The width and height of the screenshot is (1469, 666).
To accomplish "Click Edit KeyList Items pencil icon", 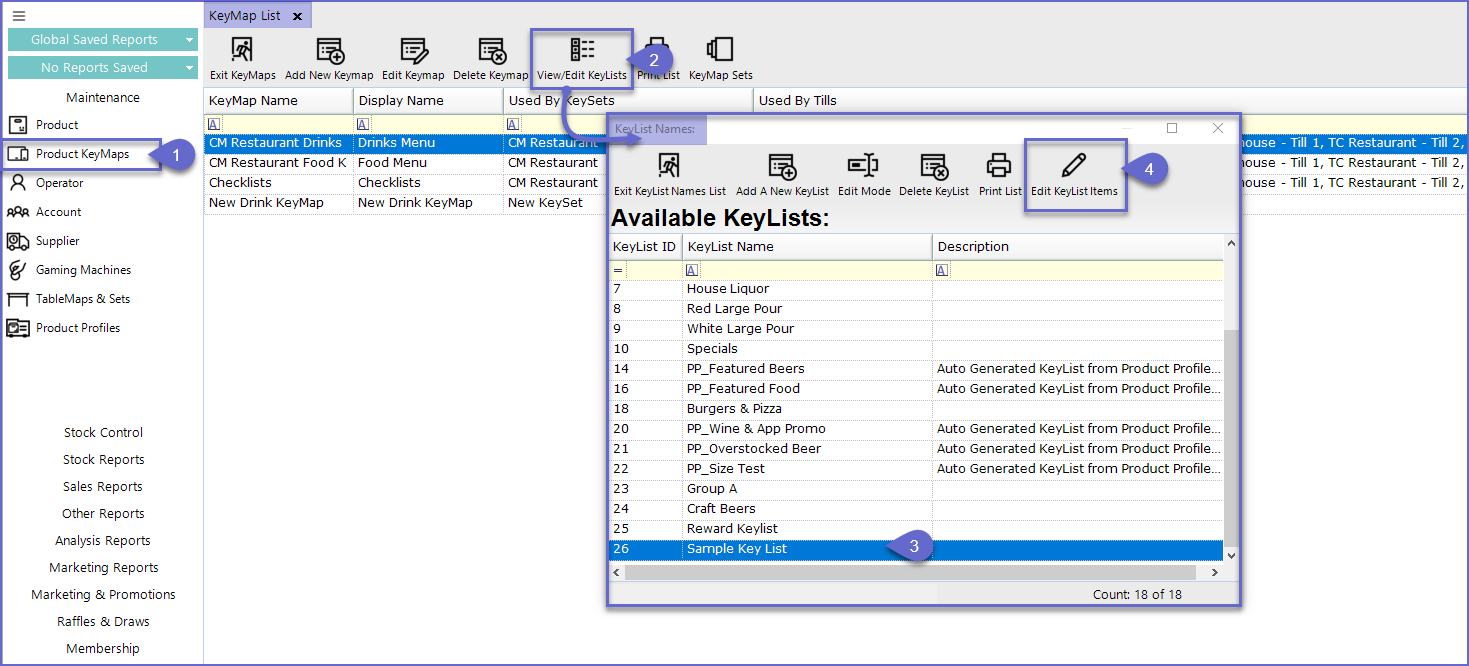I will click(1075, 175).
